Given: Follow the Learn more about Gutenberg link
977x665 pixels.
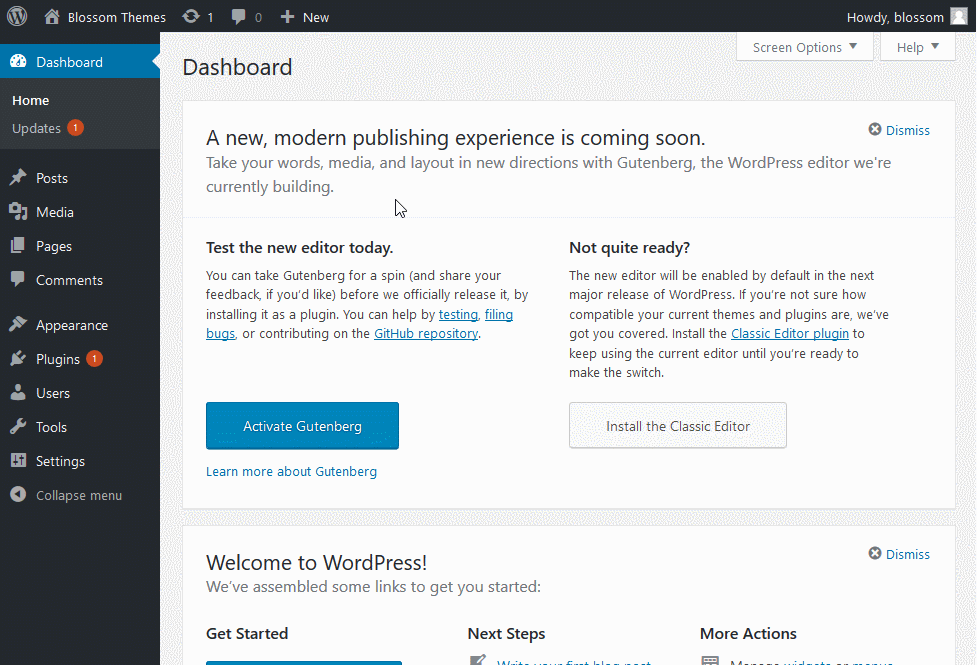Looking at the screenshot, I should tap(292, 471).
